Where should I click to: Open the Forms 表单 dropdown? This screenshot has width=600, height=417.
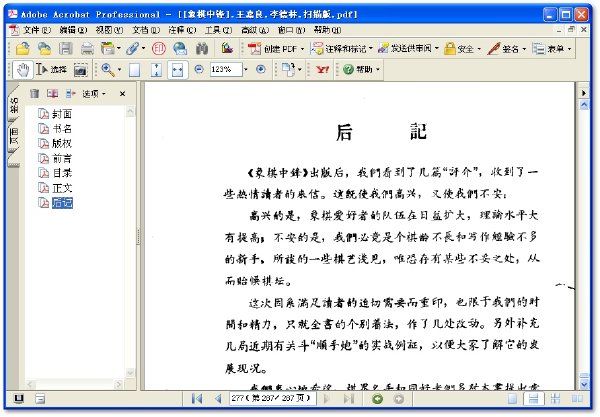click(552, 49)
